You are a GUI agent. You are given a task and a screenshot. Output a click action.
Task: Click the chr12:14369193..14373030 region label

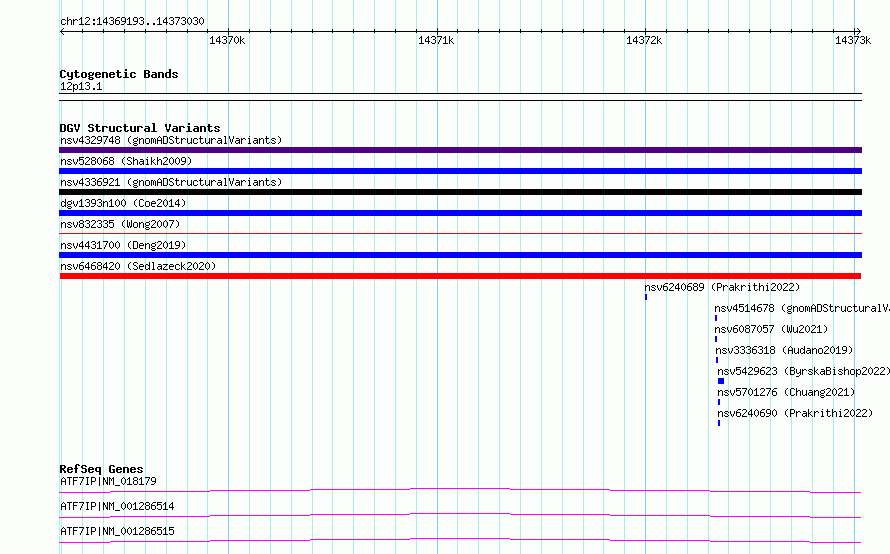coord(132,21)
